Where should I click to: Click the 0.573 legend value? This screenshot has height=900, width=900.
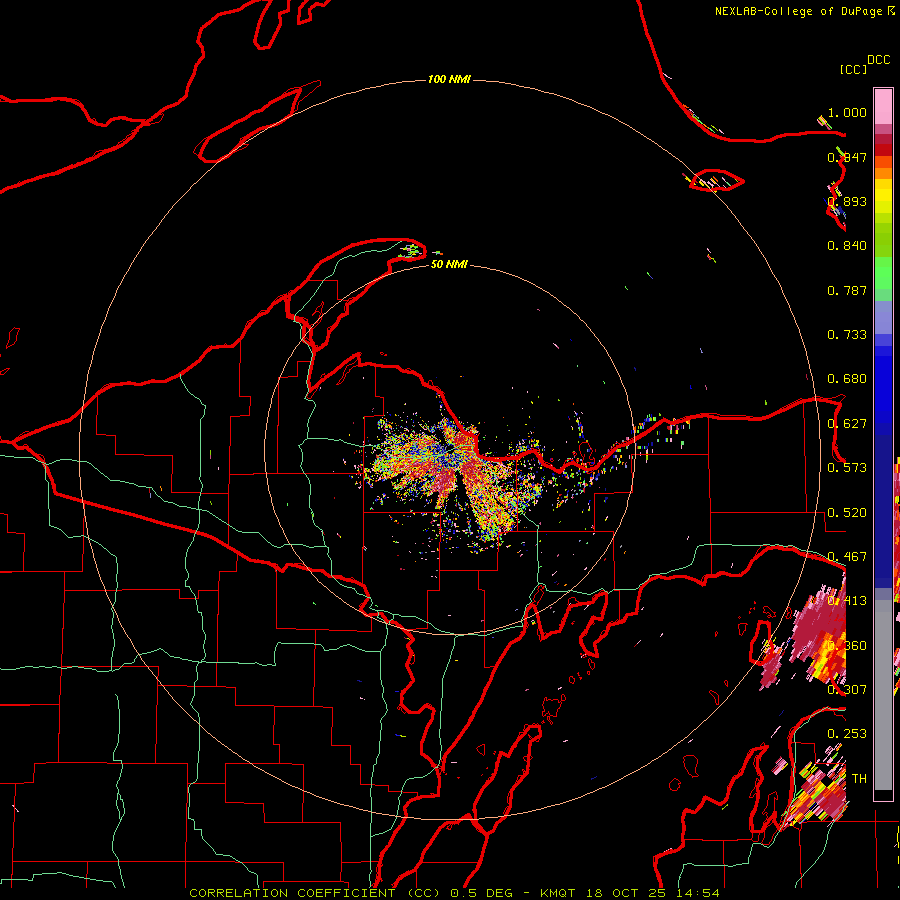pos(847,468)
